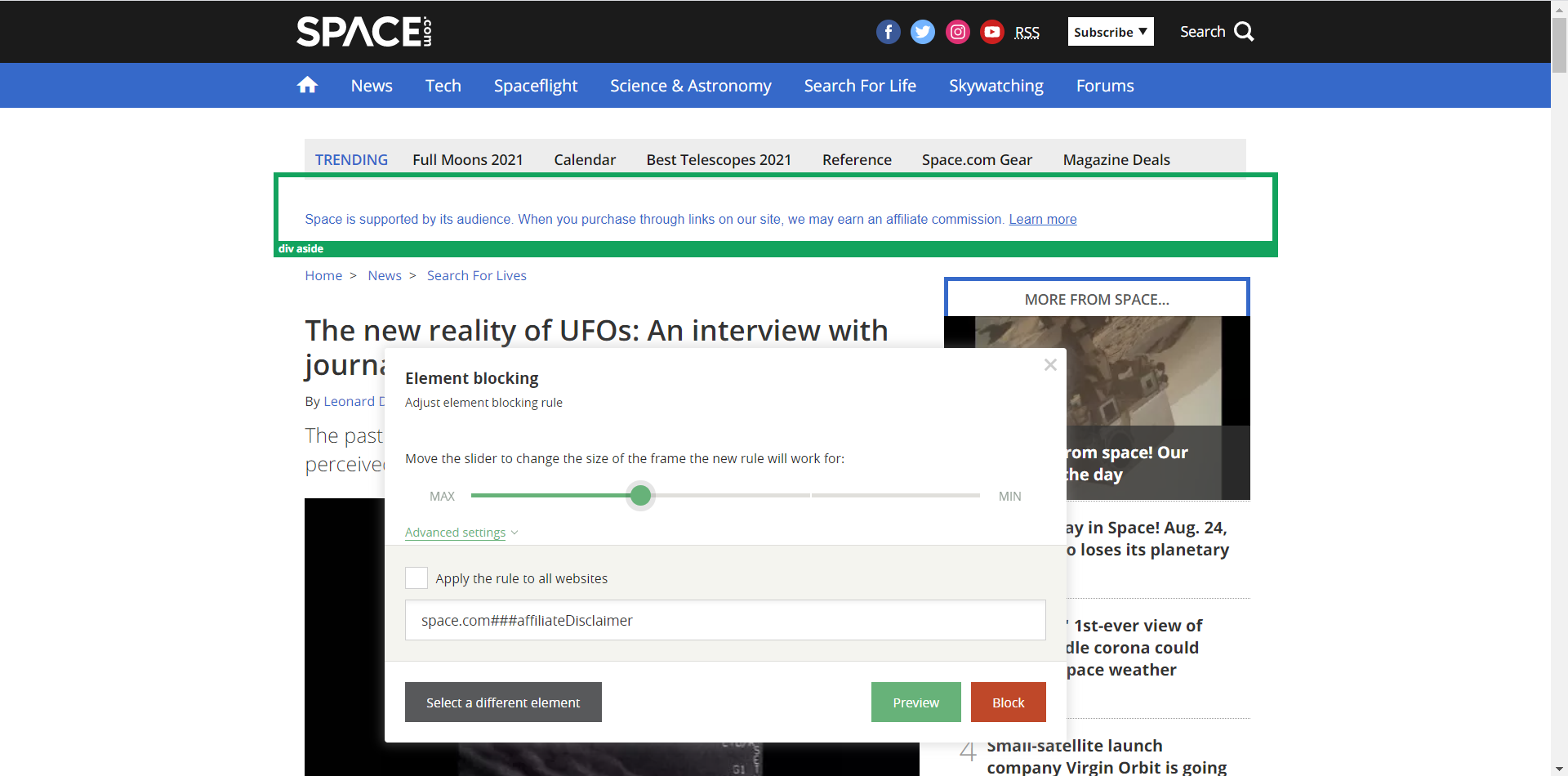Click the frame size slider handle
Image resolution: width=1568 pixels, height=776 pixels.
[641, 495]
